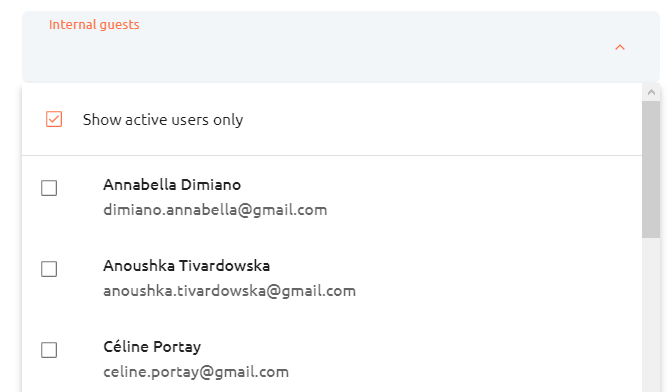The width and height of the screenshot is (672, 392).
Task: Tick the checkbox beside Céline Portay
Action: tap(49, 350)
